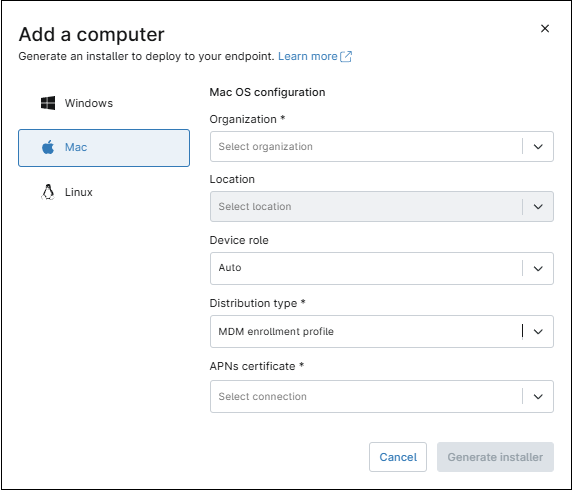Open the Select organization dropdown
The height and width of the screenshot is (490, 572).
(382, 146)
